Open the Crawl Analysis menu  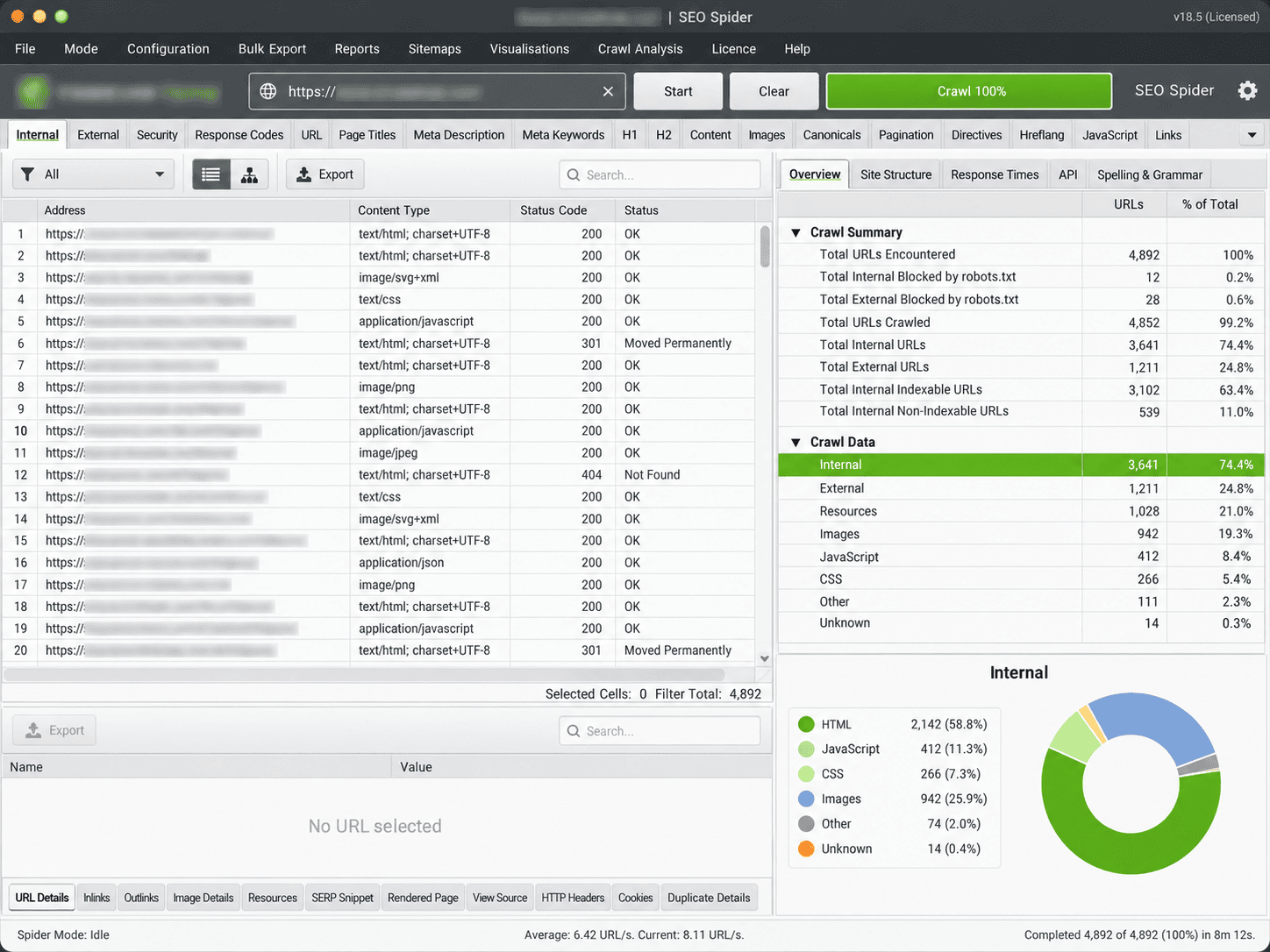[x=640, y=49]
